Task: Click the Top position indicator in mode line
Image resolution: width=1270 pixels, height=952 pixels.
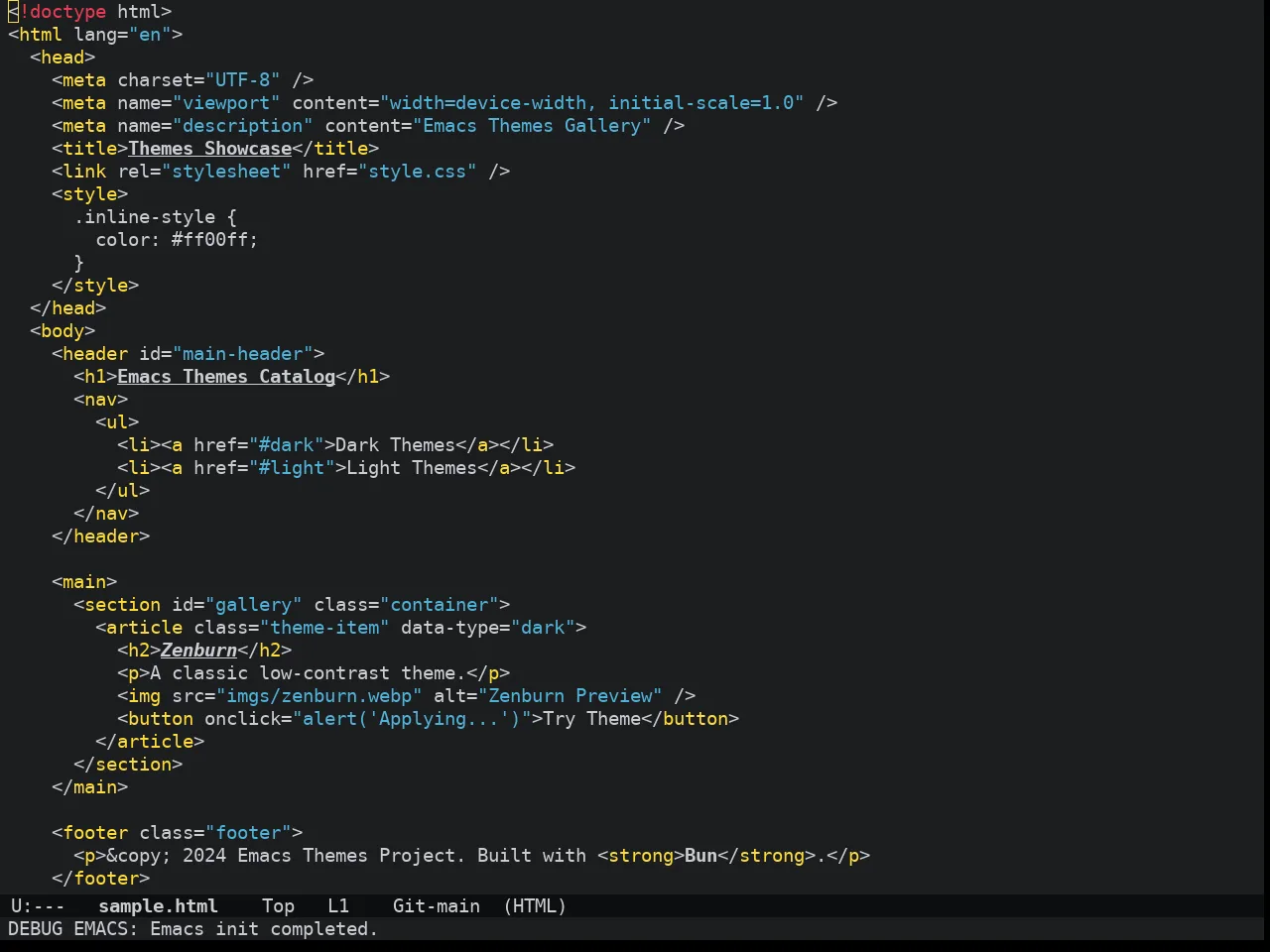Action: (278, 905)
